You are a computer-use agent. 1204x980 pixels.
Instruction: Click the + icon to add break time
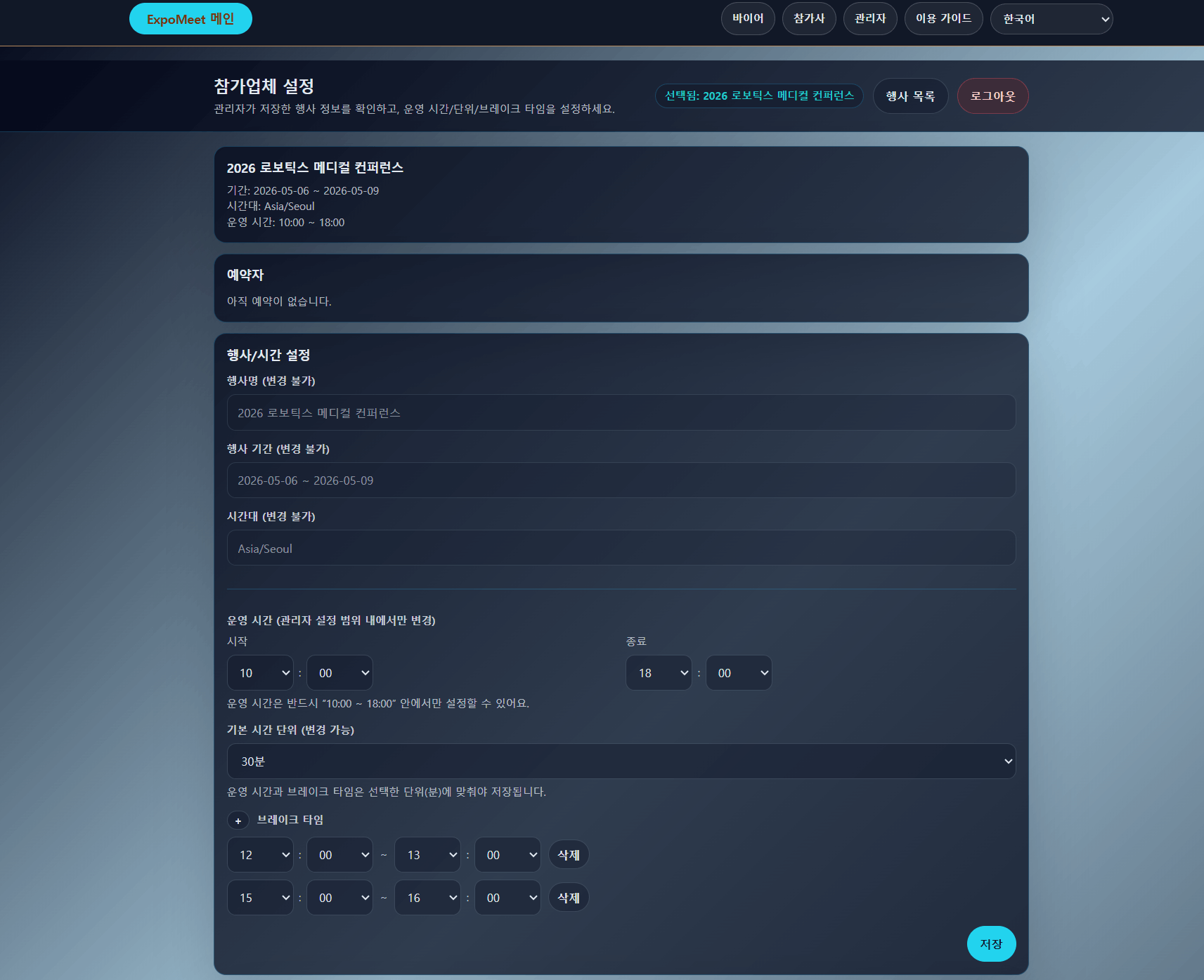238,820
